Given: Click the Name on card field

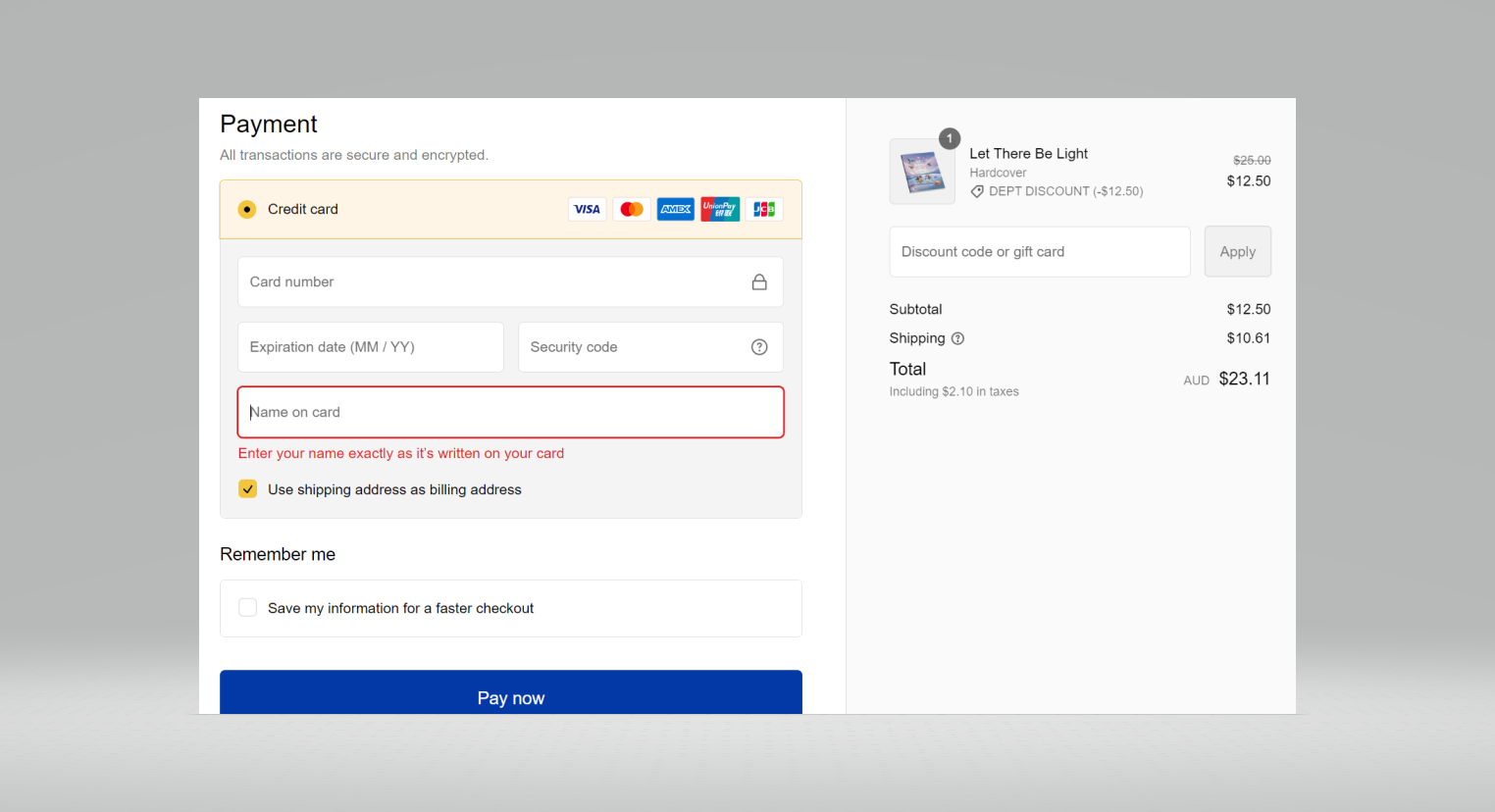Looking at the screenshot, I should (x=510, y=412).
